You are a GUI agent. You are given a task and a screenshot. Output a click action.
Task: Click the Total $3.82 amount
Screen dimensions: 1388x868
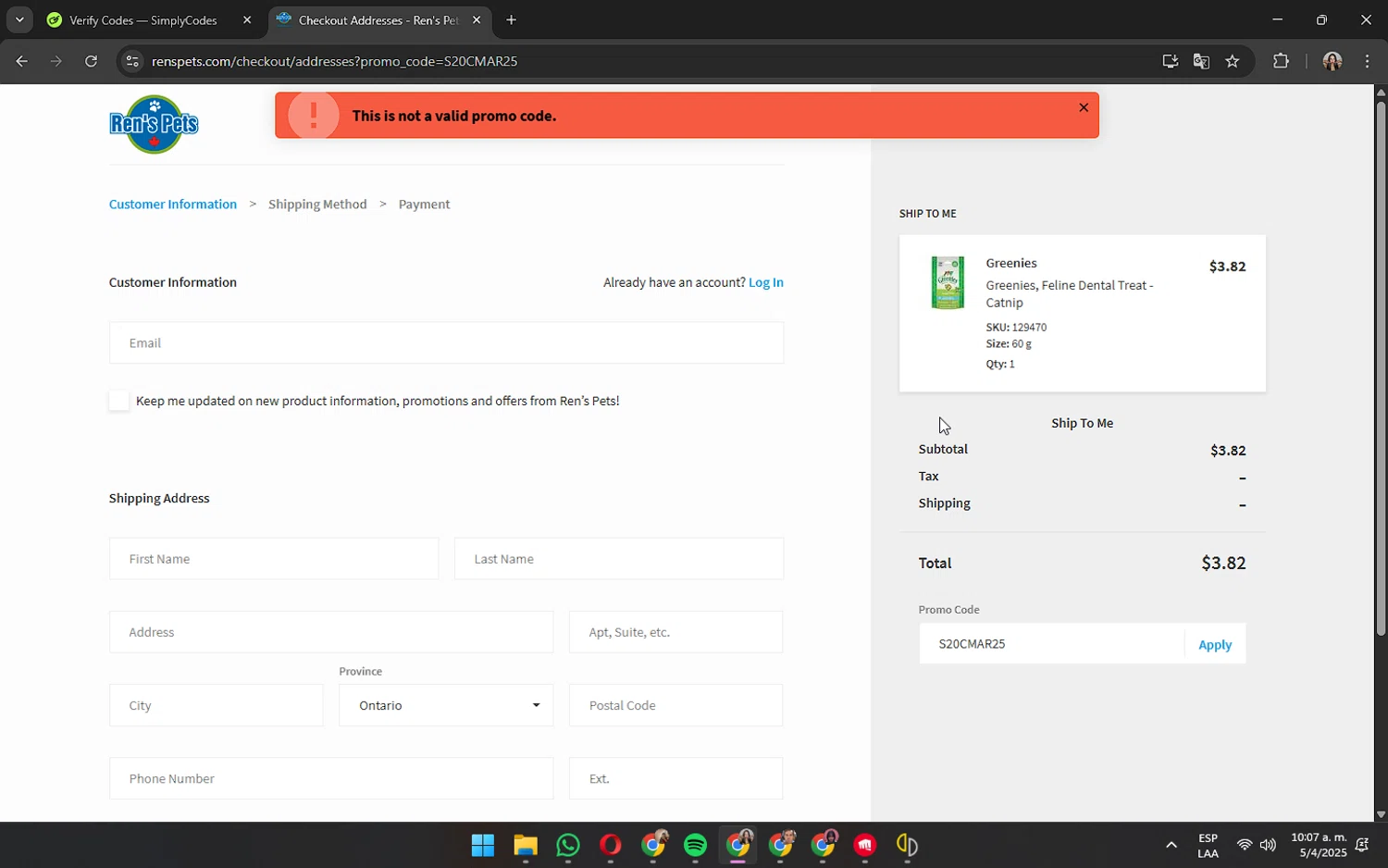[1223, 563]
